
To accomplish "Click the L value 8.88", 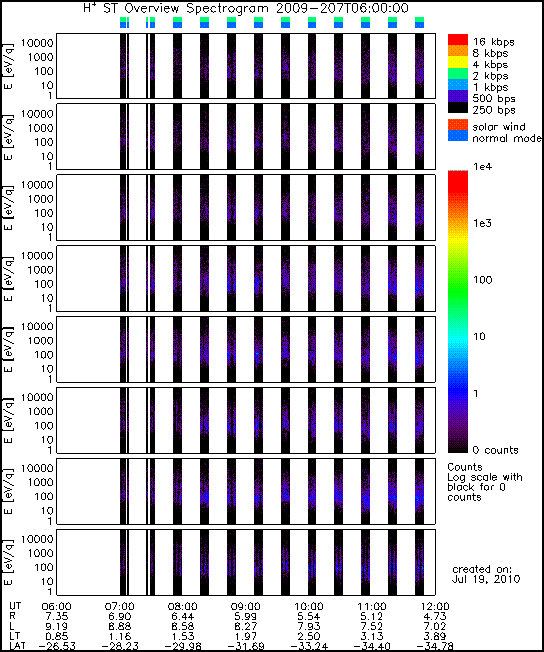I will tap(120, 627).
